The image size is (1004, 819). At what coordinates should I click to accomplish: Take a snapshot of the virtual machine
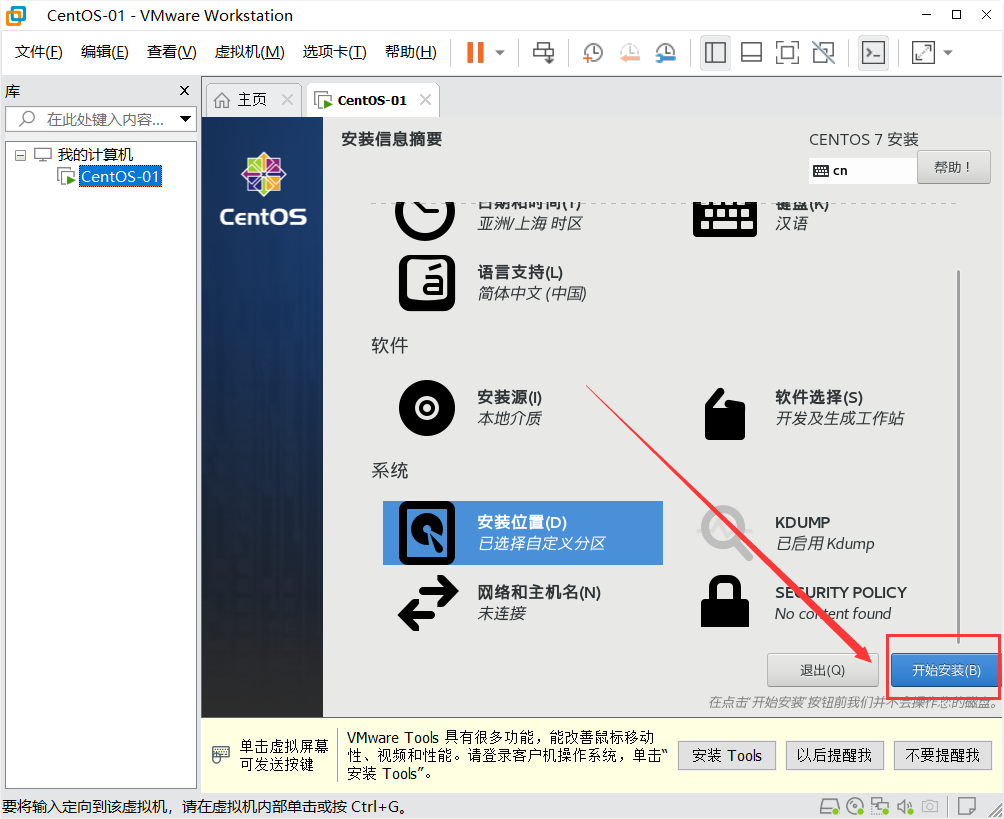[592, 51]
